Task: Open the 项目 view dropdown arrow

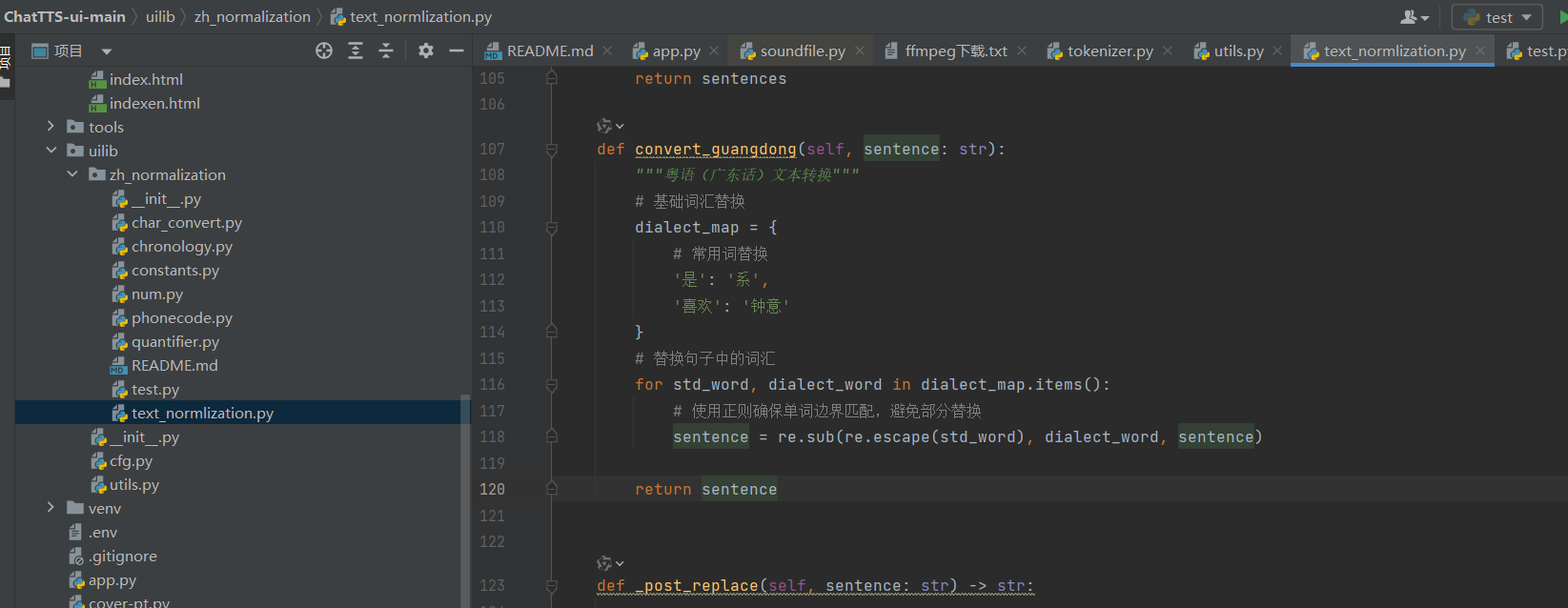Action: 107,51
